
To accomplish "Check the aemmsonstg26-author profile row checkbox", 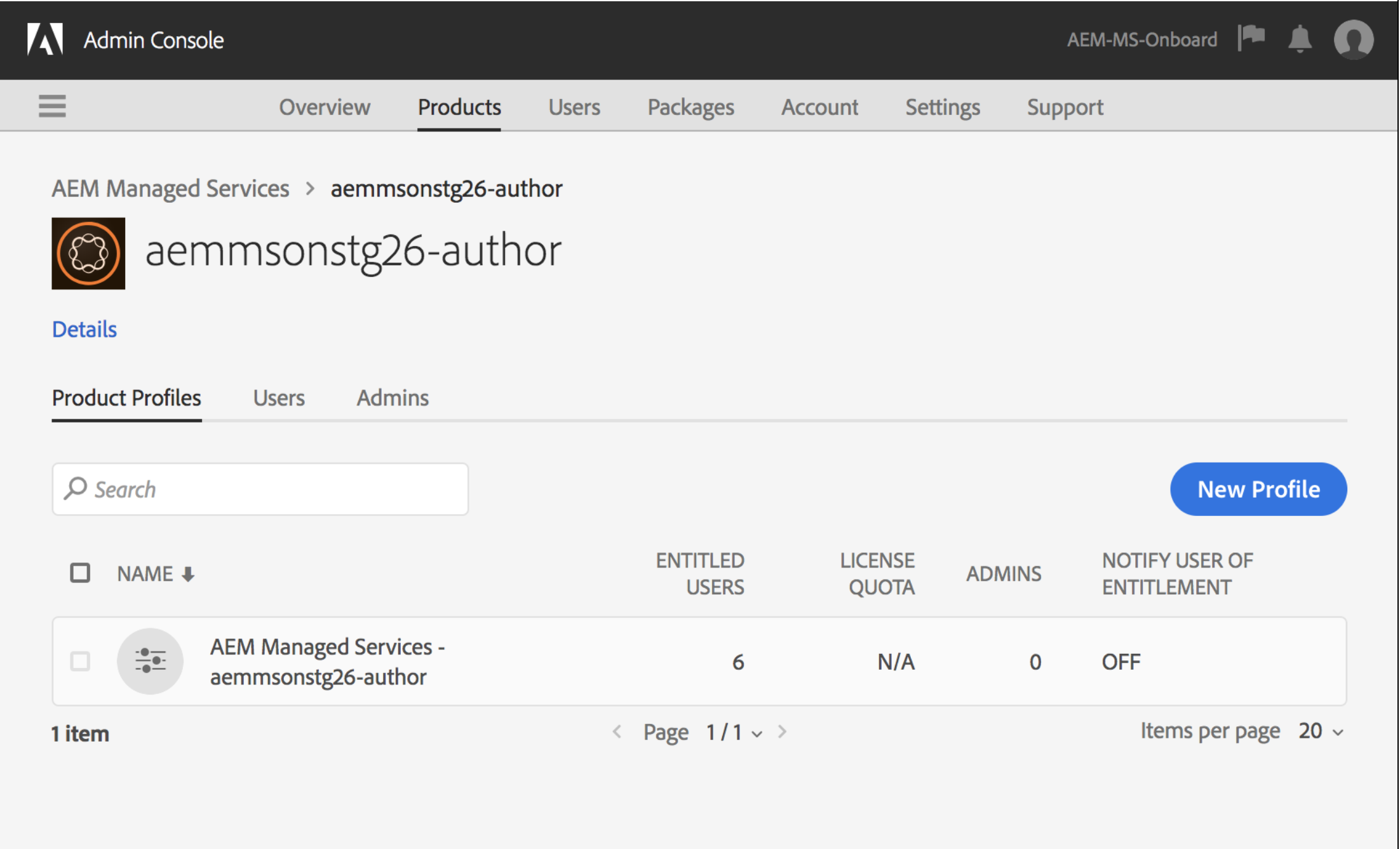I will click(x=80, y=661).
